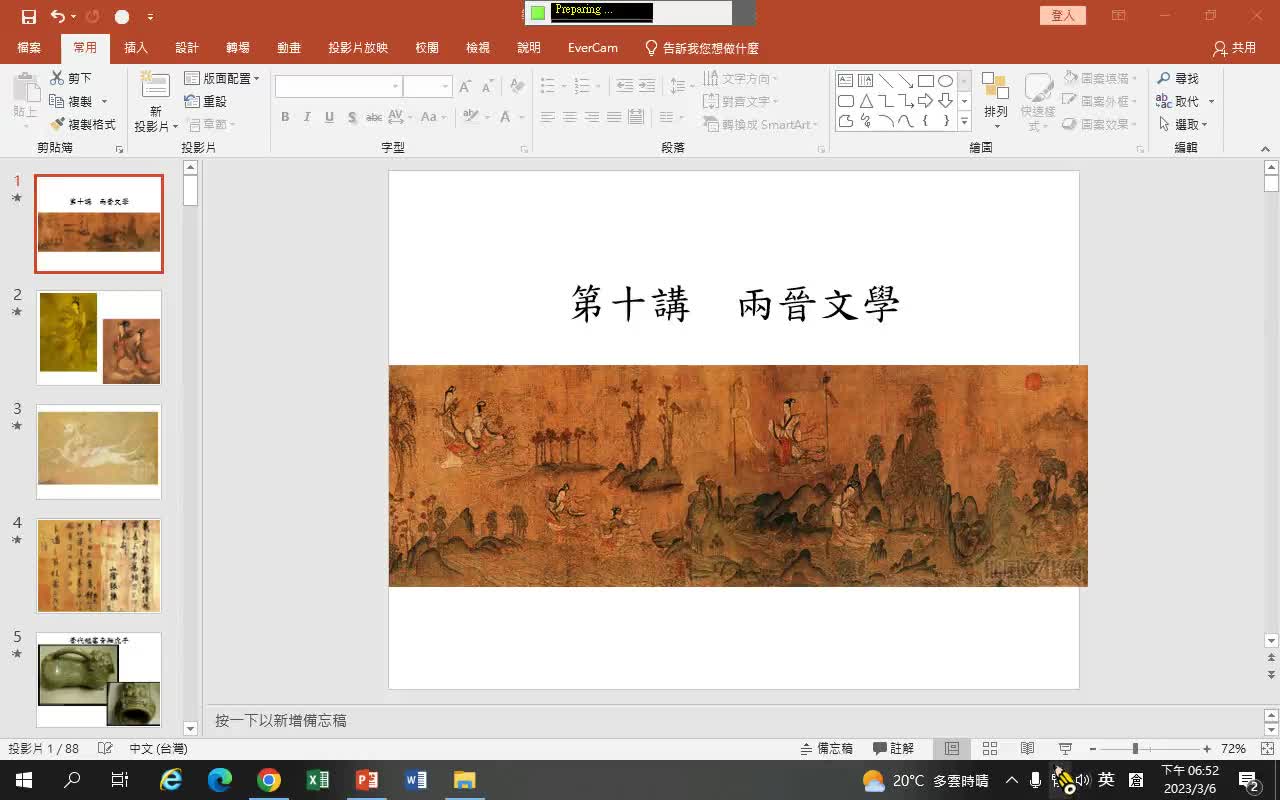The width and height of the screenshot is (1280, 800).
Task: Toggle Notes (備忘稿) pane in status bar
Action: pyautogui.click(x=827, y=748)
